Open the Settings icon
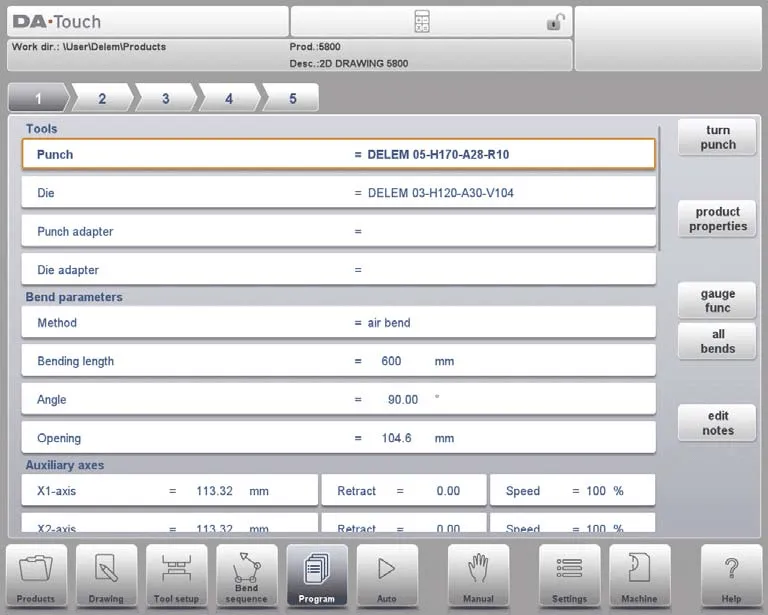 click(569, 575)
